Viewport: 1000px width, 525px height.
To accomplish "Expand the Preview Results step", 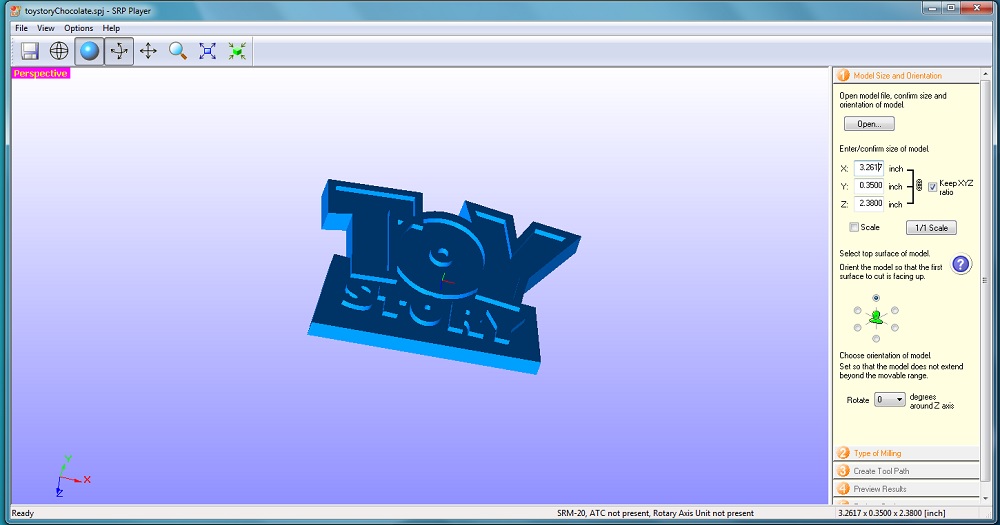I will pyautogui.click(x=906, y=489).
